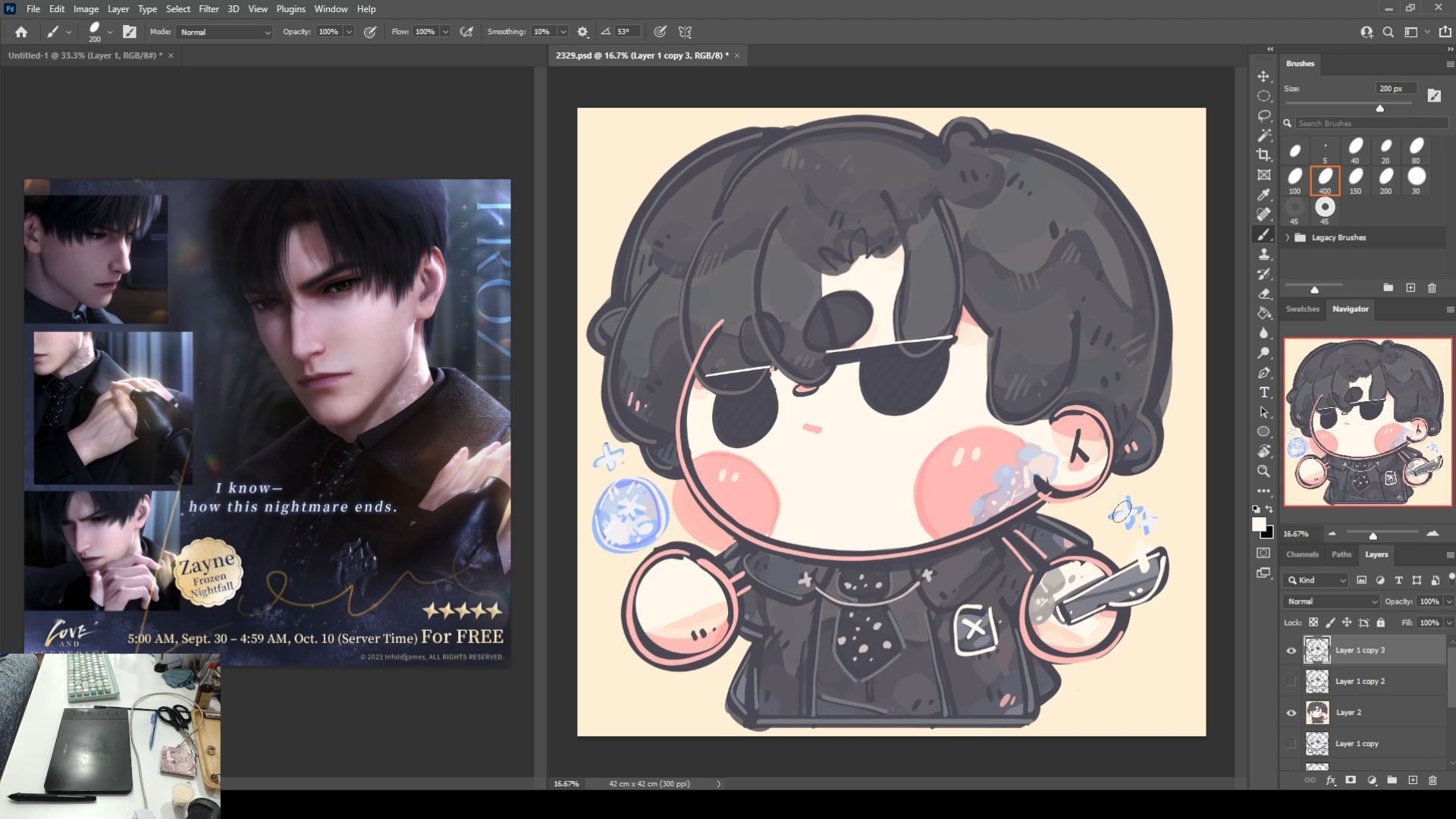Image resolution: width=1456 pixels, height=819 pixels.
Task: Open the Flow dropdown arrow
Action: [x=445, y=32]
